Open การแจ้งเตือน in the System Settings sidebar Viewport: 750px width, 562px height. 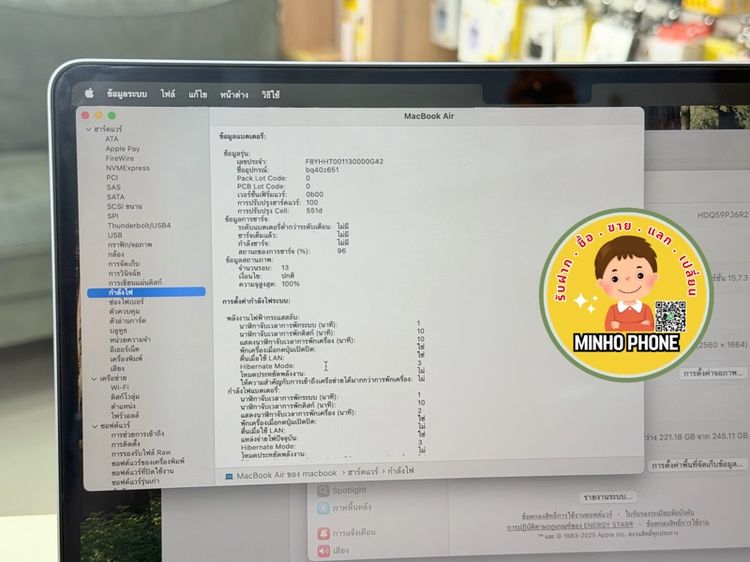tap(347, 532)
